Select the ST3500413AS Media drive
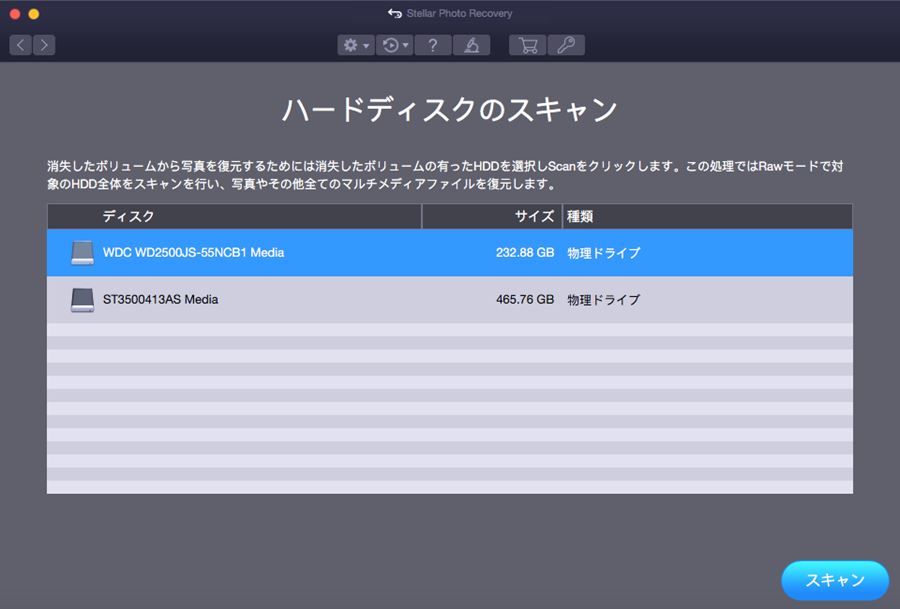 [x=450, y=300]
